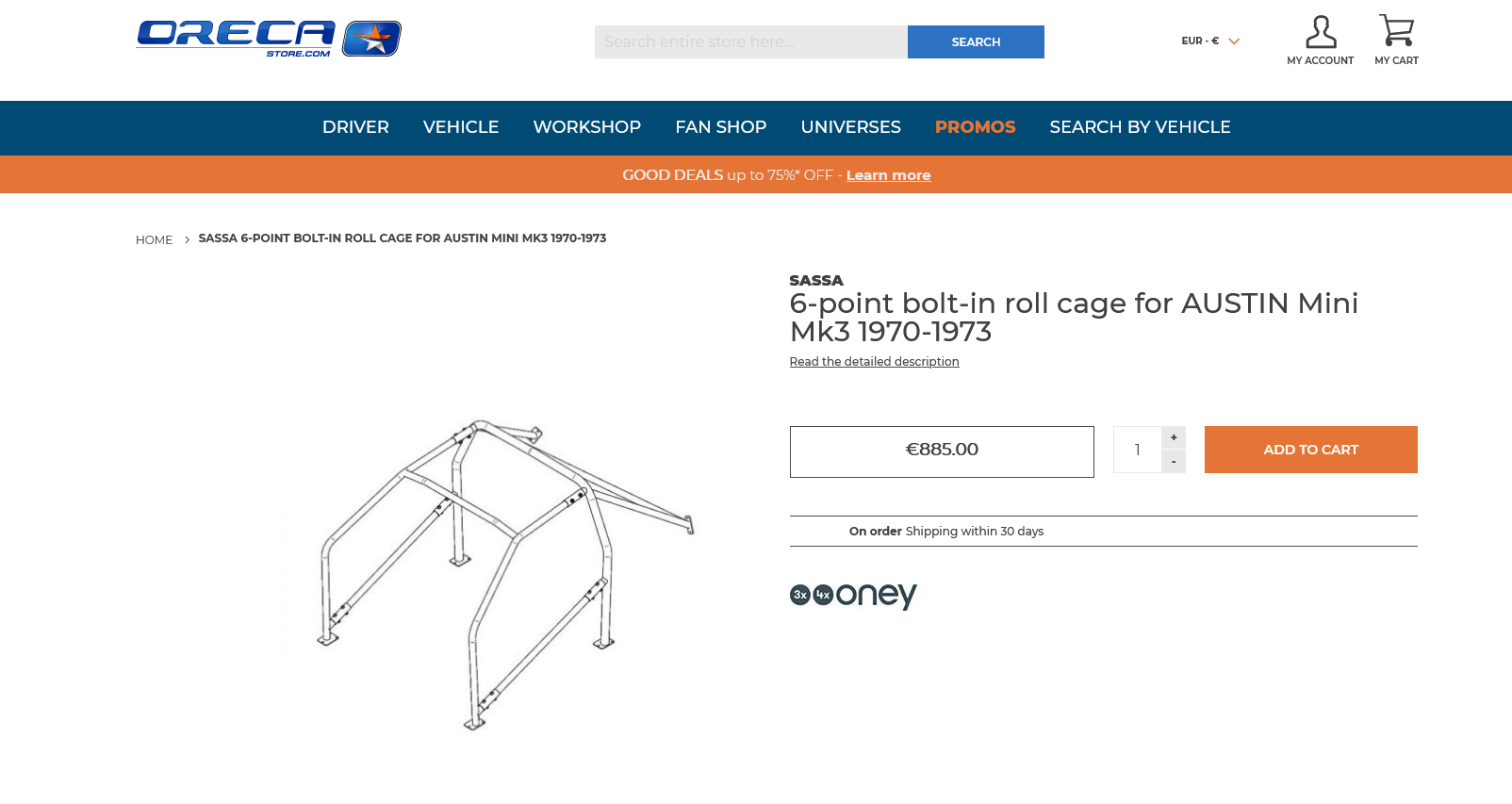
Task: Focus the store search input field
Action: [751, 41]
